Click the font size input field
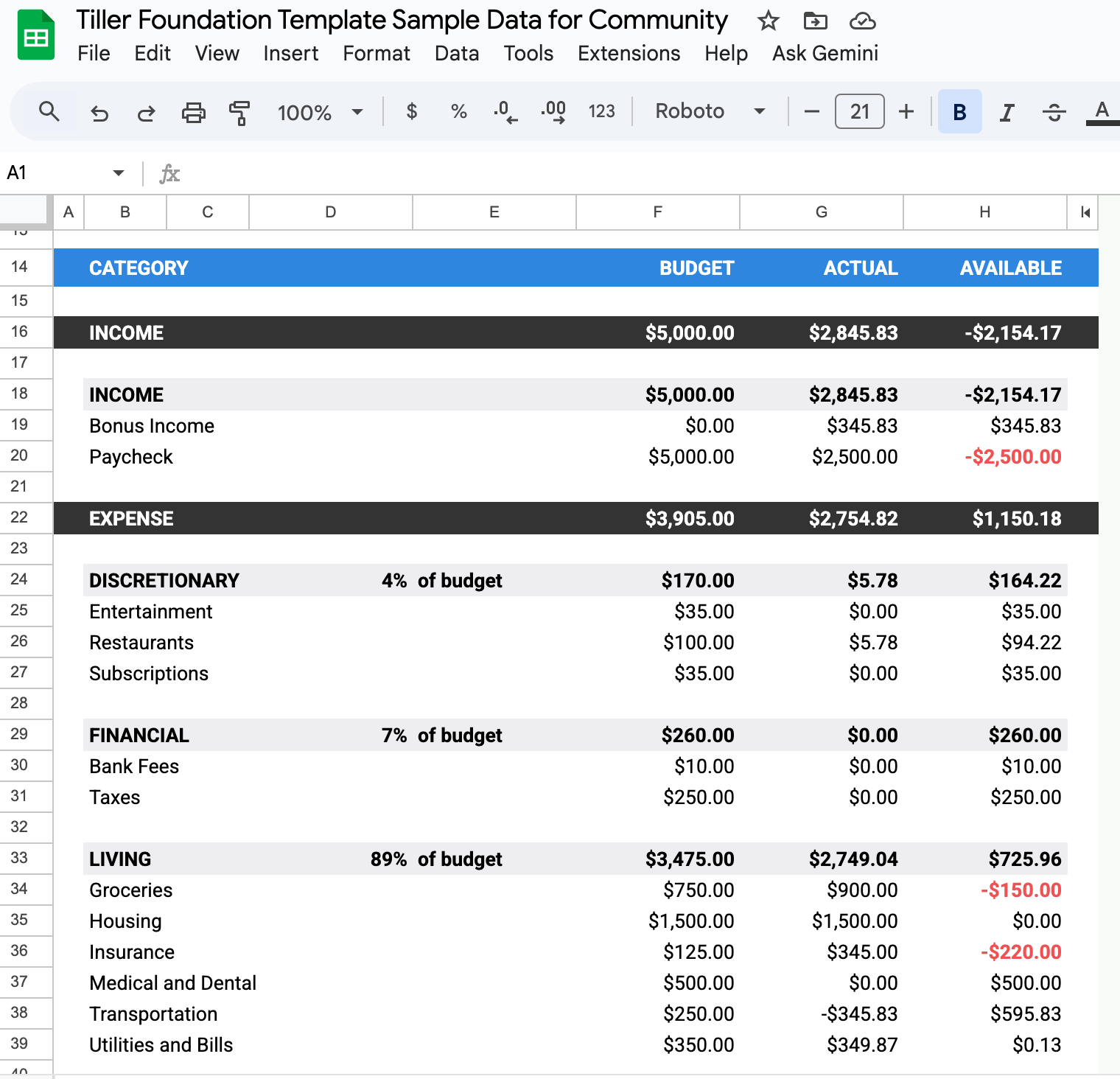The width and height of the screenshot is (1120, 1079). point(859,111)
